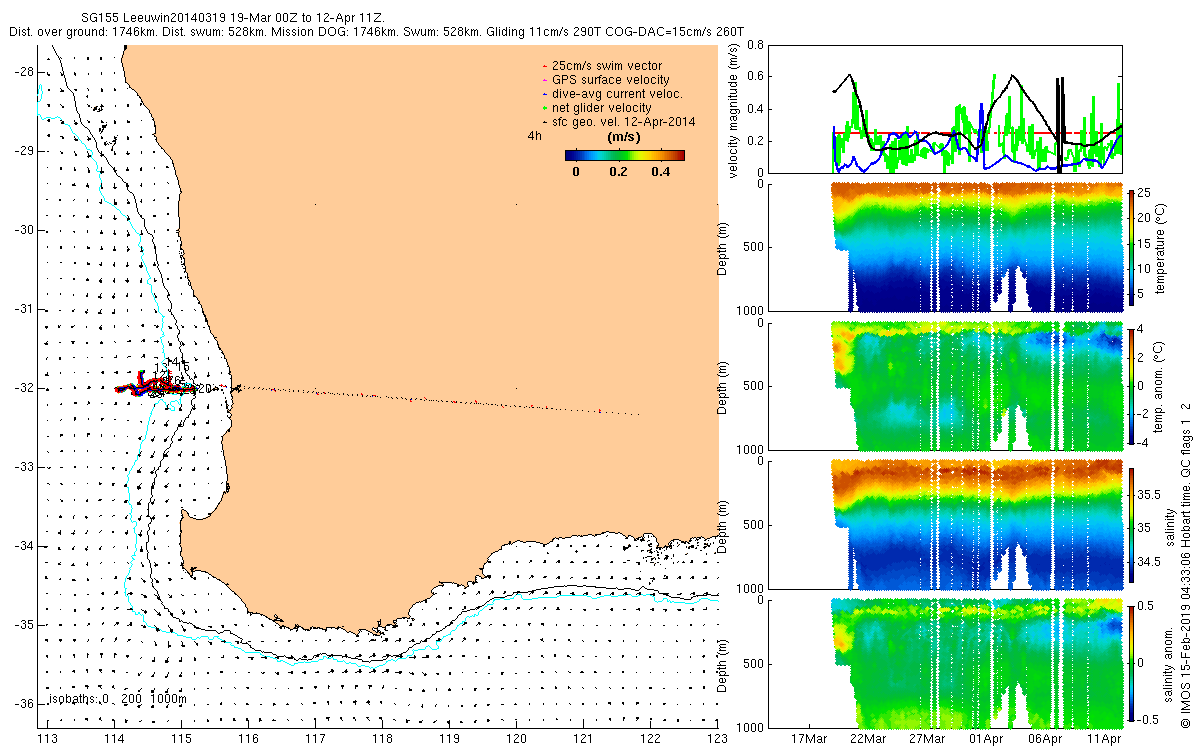Click the temp. anom. colorbar
Screen dimensions: 1200x750
tap(1131, 385)
